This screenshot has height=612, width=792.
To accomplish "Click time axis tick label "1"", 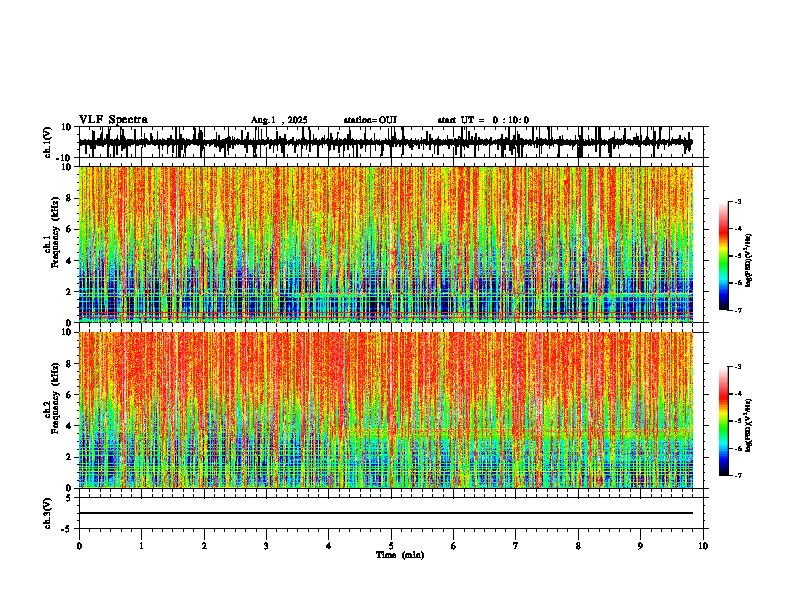I will [141, 546].
